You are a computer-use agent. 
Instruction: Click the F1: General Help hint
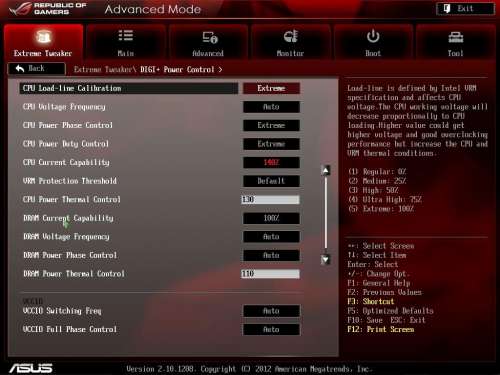coord(379,283)
